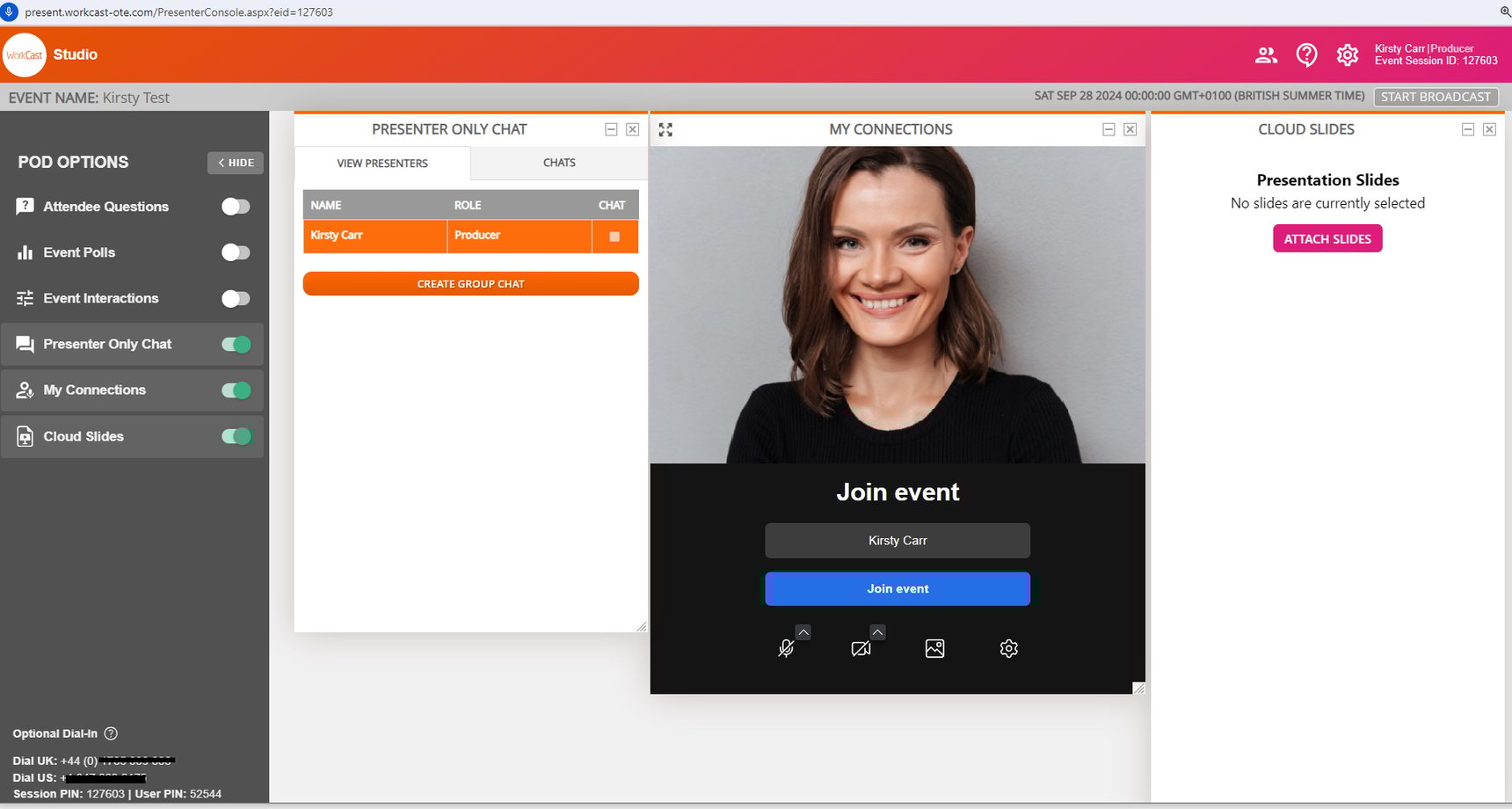Click the Kirsty Carr name input field

[898, 541]
